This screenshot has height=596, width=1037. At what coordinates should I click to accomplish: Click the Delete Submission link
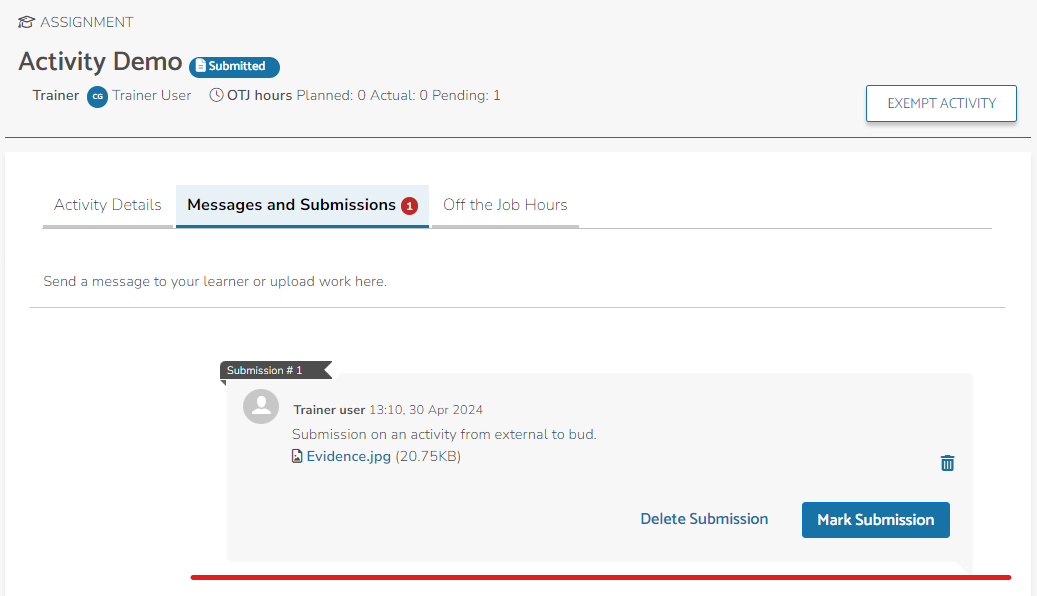(x=704, y=519)
